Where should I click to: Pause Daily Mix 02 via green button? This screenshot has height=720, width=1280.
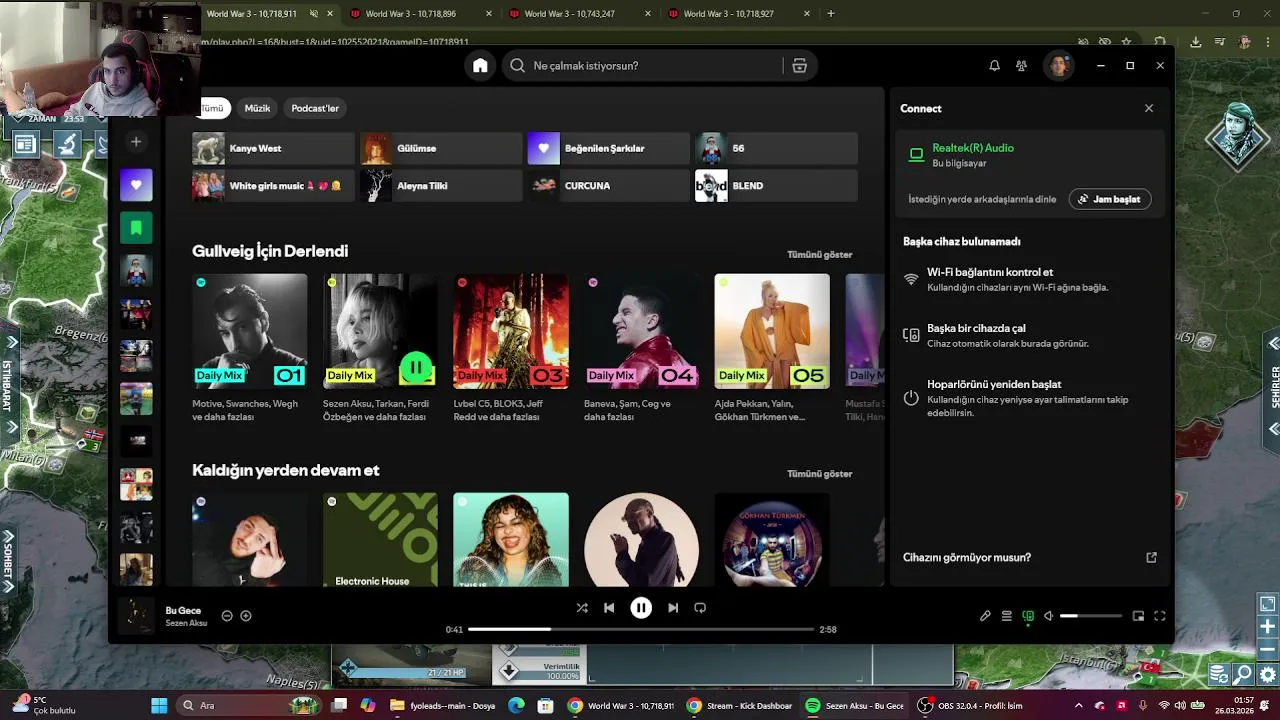tap(416, 367)
